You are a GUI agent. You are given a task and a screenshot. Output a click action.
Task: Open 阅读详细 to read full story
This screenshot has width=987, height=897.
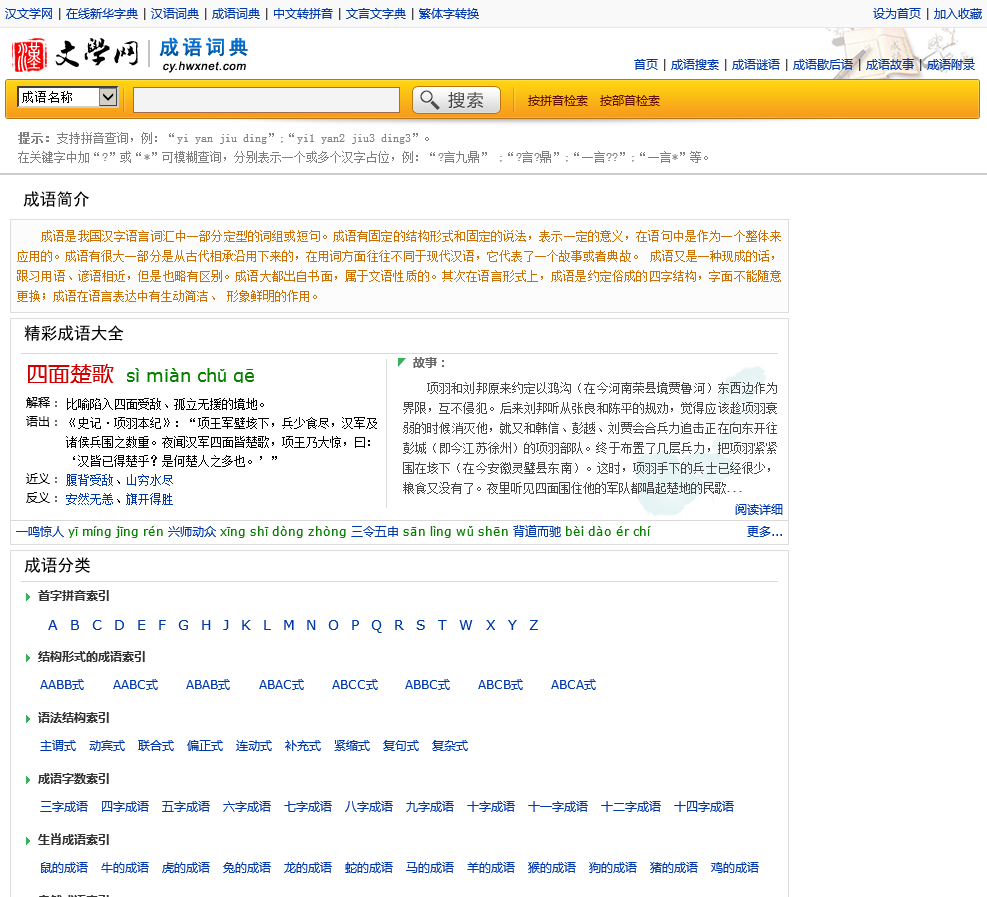click(758, 510)
